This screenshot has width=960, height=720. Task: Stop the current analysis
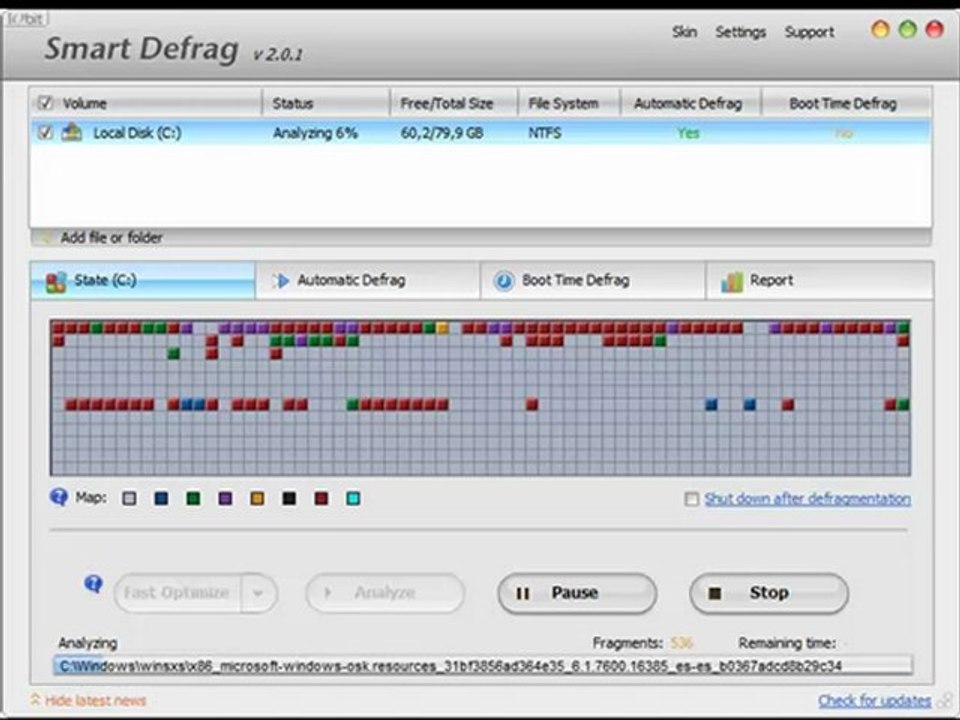coord(769,593)
